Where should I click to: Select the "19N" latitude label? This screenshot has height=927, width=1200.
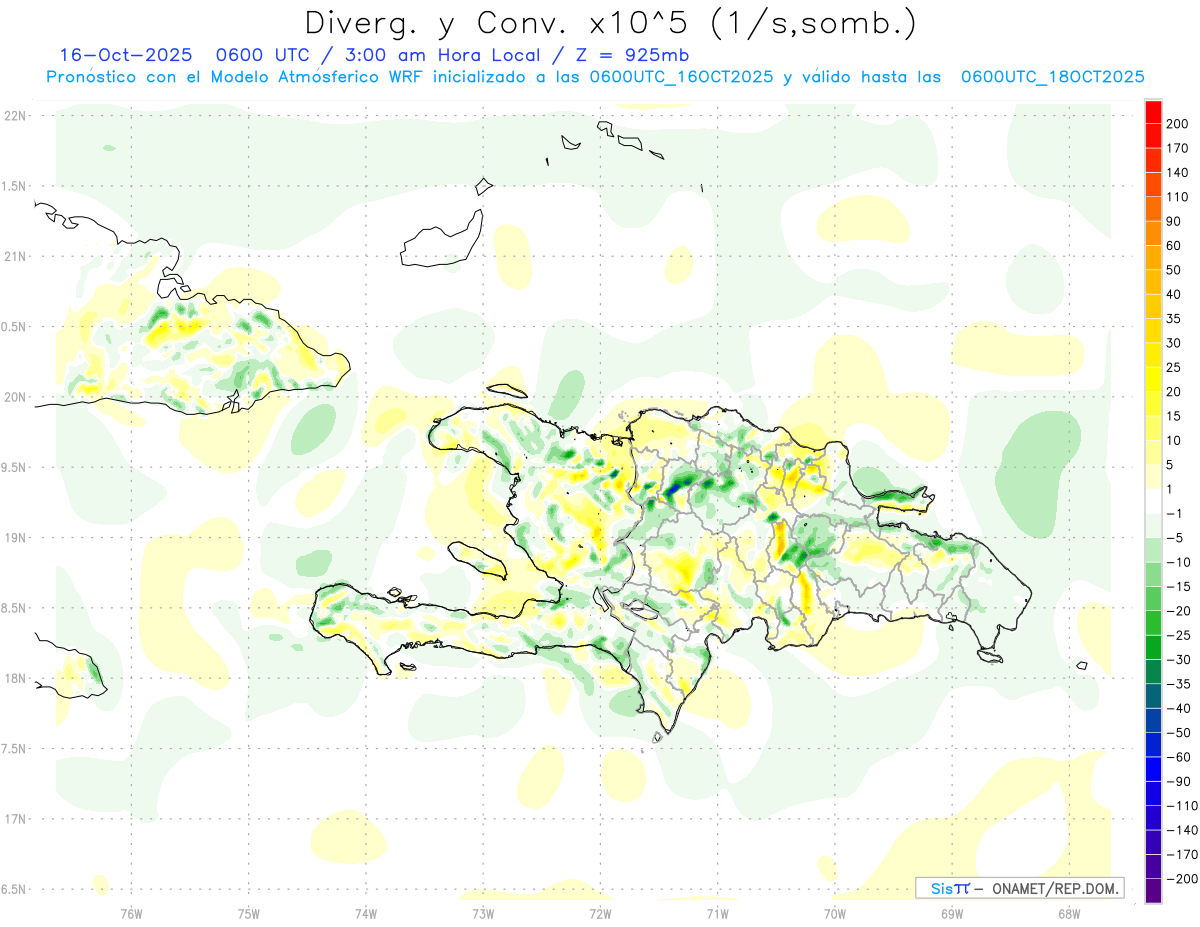14,538
